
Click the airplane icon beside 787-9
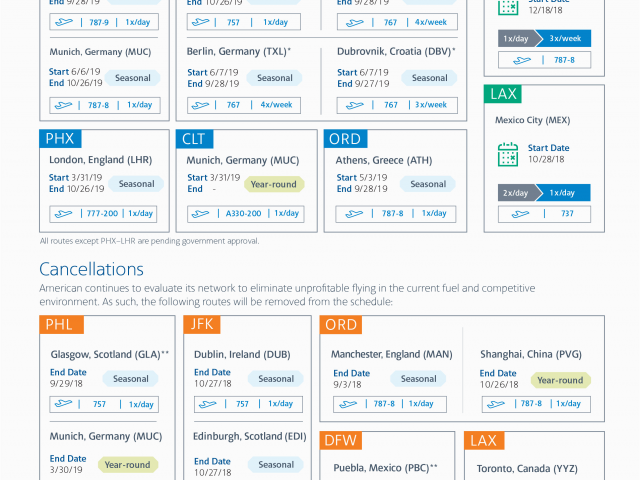tap(64, 22)
